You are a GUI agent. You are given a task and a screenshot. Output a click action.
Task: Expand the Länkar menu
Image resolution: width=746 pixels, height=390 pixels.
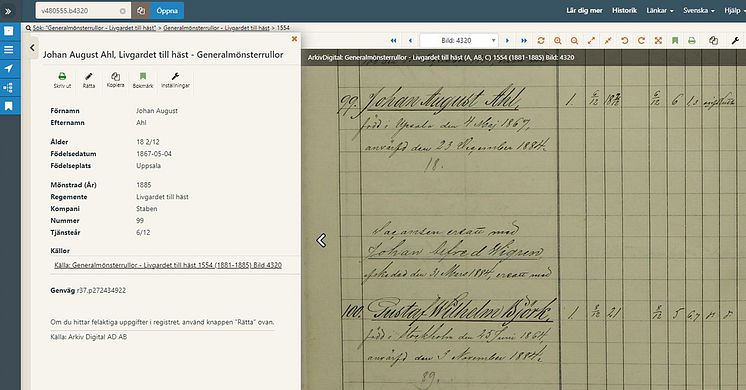[659, 10]
